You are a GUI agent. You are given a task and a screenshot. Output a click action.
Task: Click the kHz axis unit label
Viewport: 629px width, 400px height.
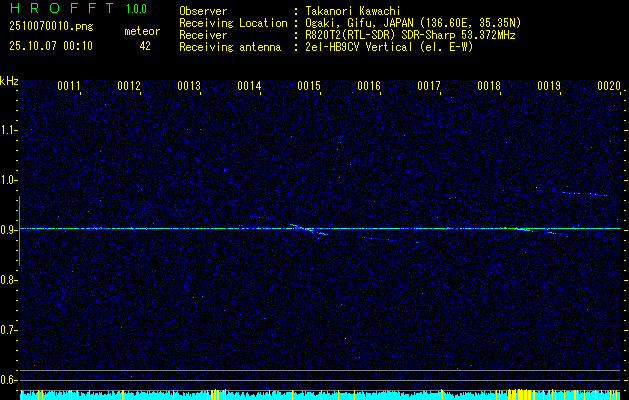[9, 81]
